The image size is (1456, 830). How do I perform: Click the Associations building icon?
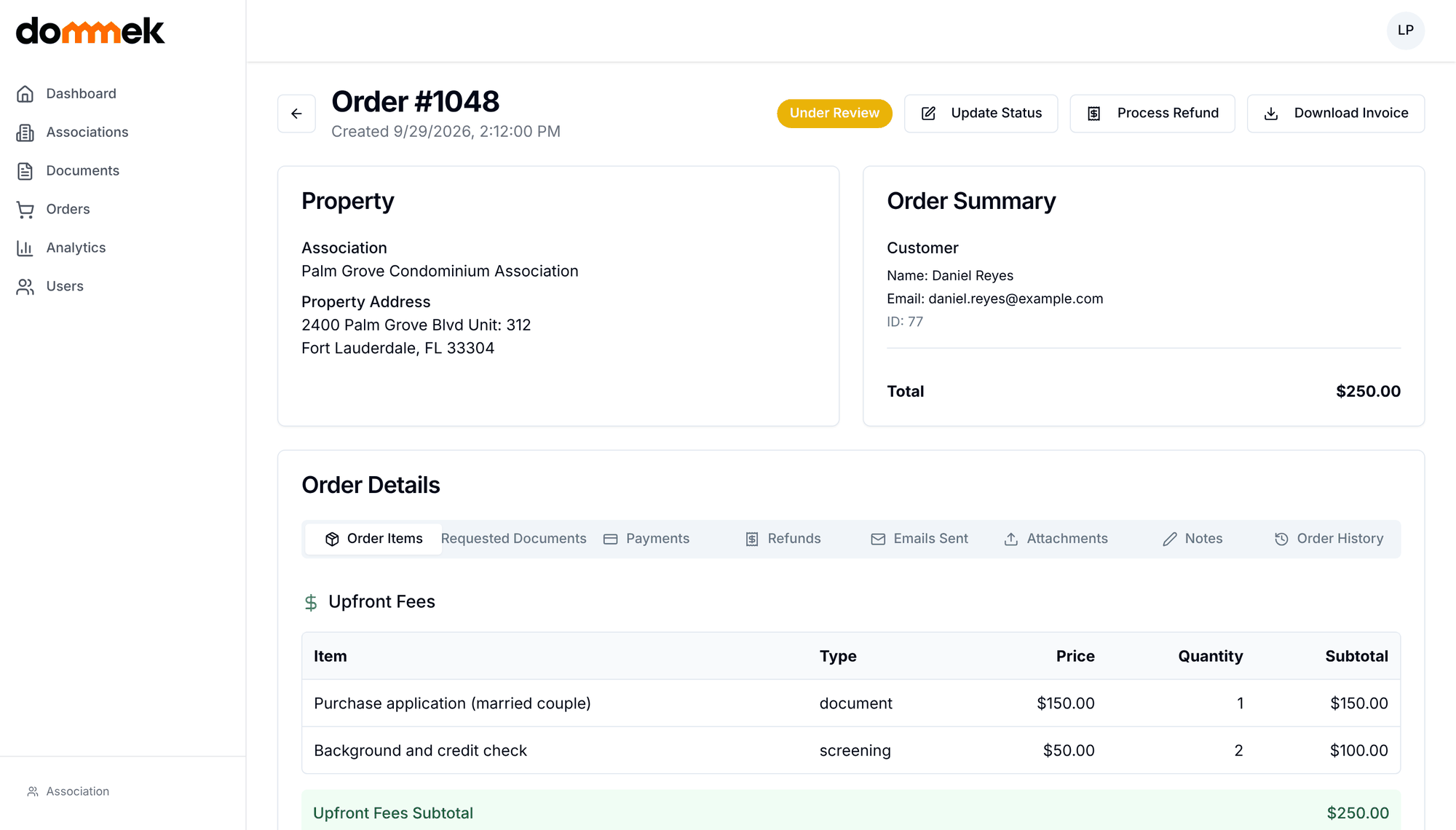click(x=25, y=133)
